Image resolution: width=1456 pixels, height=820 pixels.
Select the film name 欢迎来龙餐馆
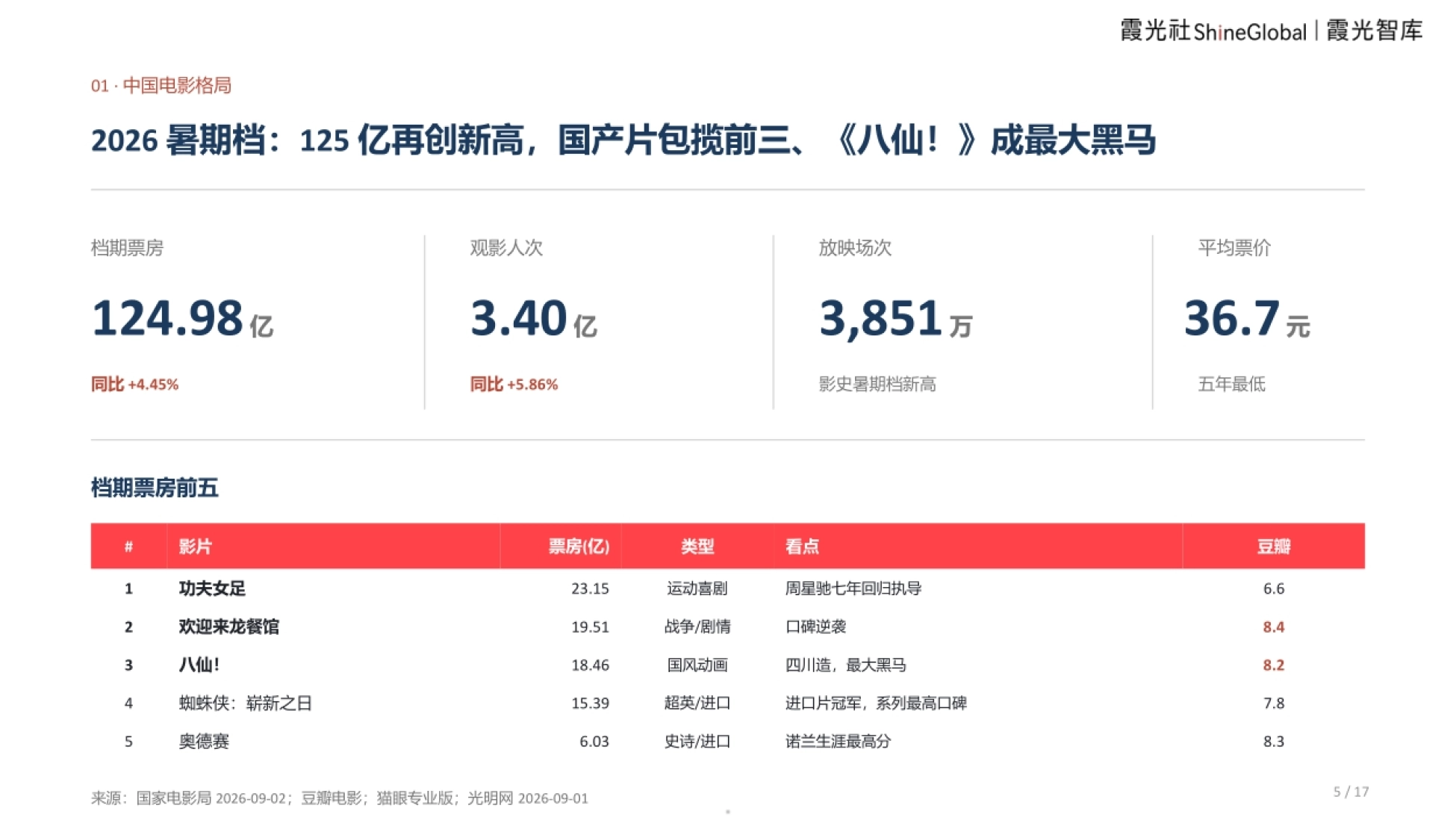coord(228,627)
